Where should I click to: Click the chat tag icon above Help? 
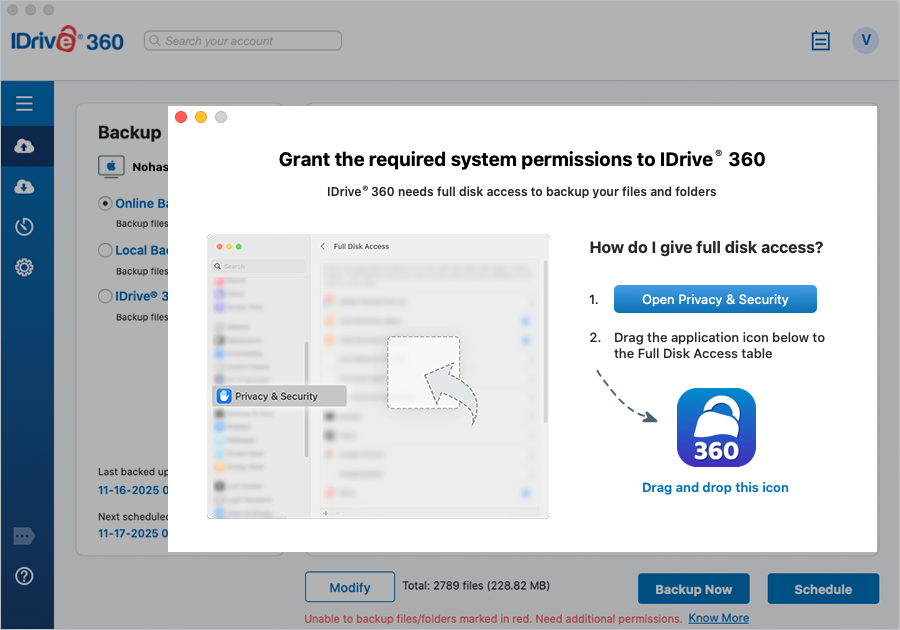(x=25, y=537)
